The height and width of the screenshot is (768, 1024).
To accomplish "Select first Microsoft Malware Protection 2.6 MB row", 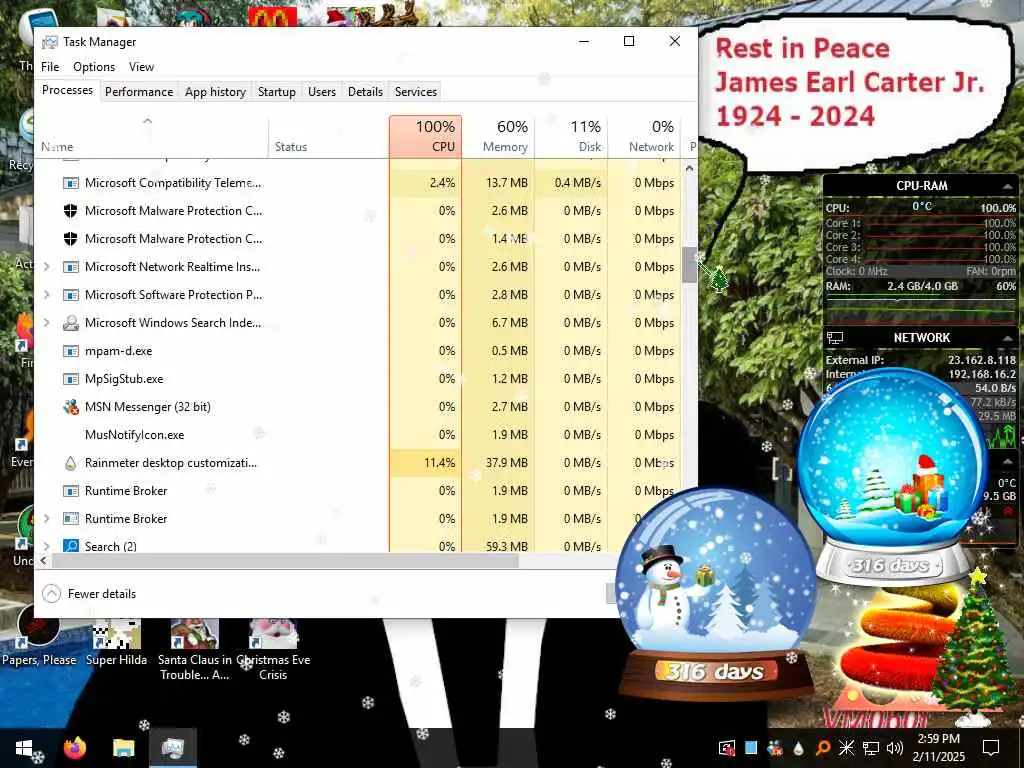I will pos(357,211).
